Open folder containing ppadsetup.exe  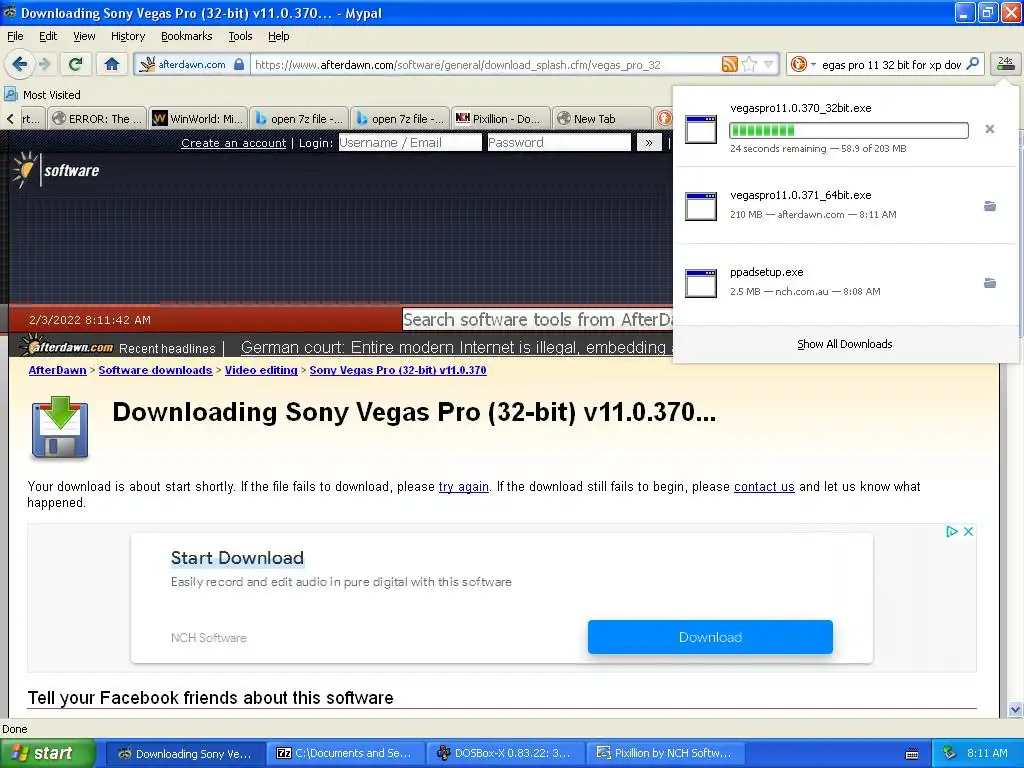(x=990, y=283)
